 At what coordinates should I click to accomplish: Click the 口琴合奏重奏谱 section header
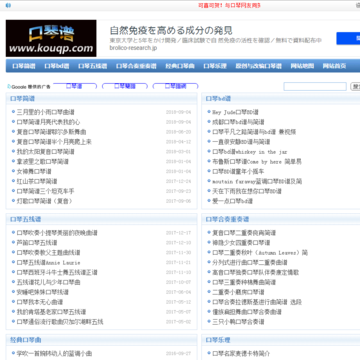coord(227,219)
